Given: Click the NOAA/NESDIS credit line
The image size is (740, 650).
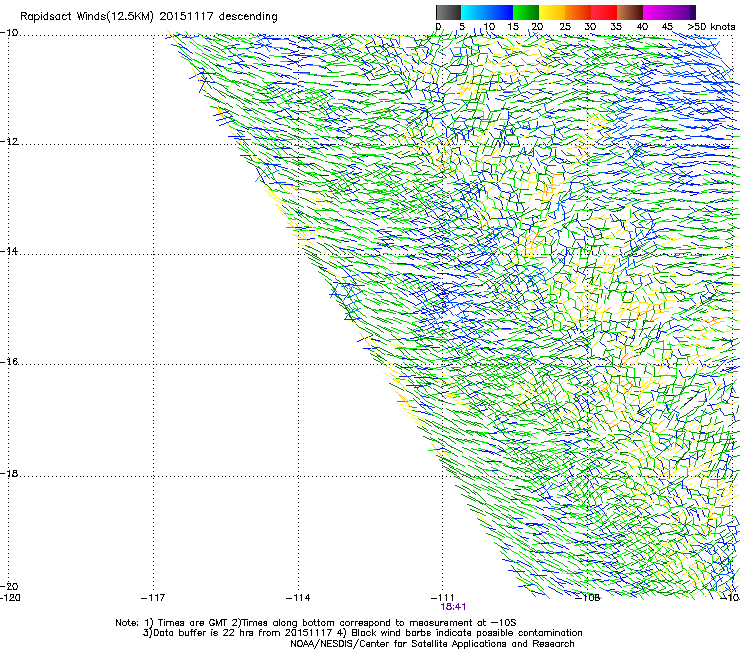Looking at the screenshot, I should [x=432, y=644].
